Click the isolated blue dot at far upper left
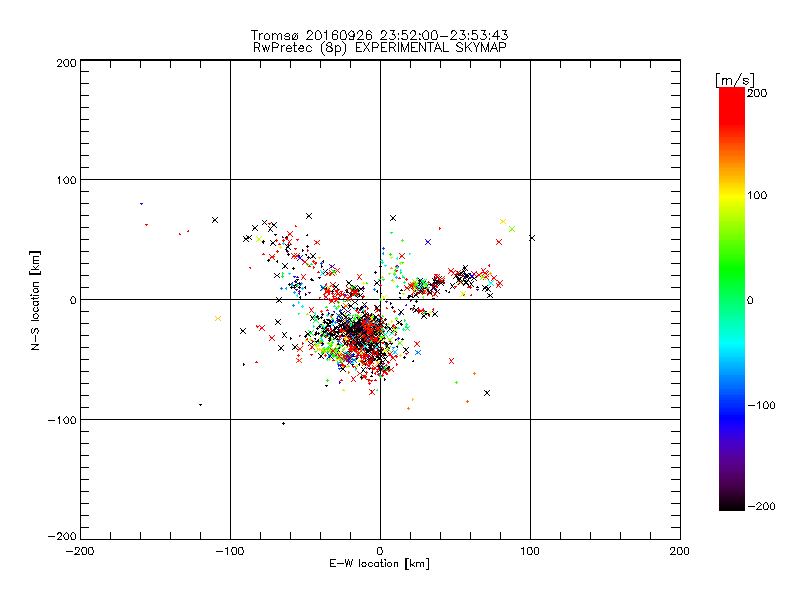The height and width of the screenshot is (600, 800). (x=141, y=204)
